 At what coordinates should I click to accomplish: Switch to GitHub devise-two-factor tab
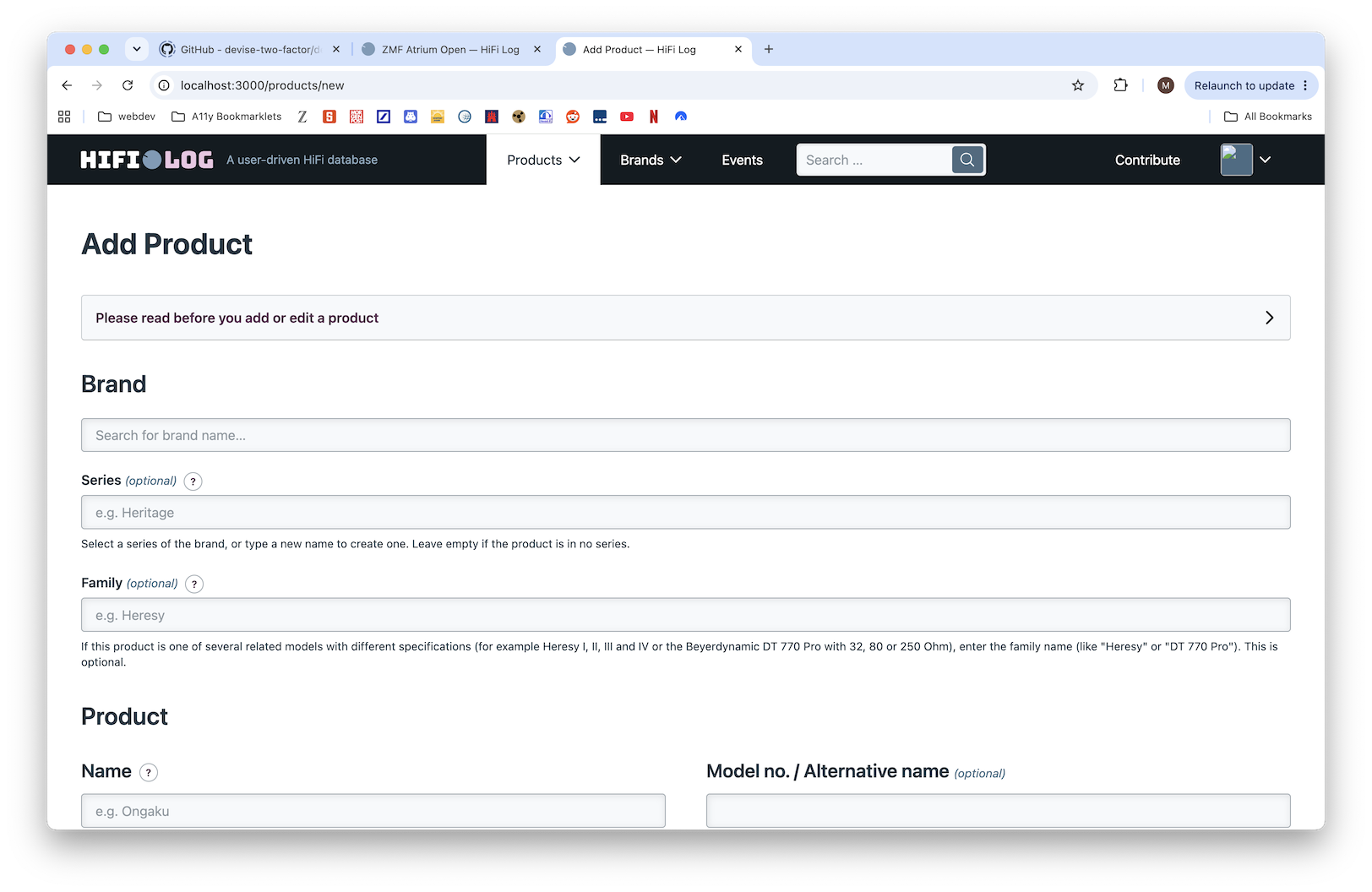click(249, 49)
